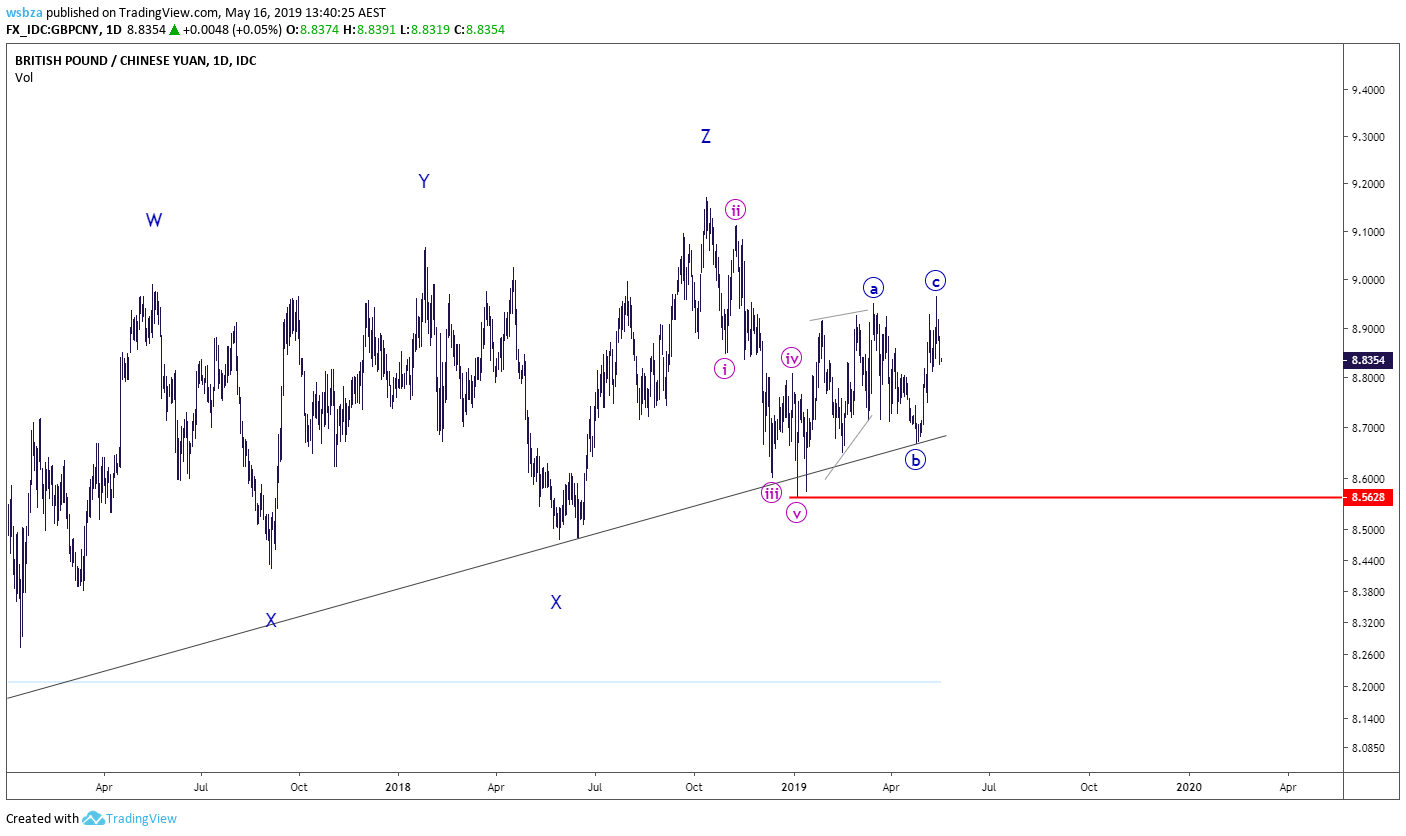Click the 'X' label between Y and Z waves
Image resolution: width=1406 pixels, height=836 pixels.
pyautogui.click(x=556, y=602)
